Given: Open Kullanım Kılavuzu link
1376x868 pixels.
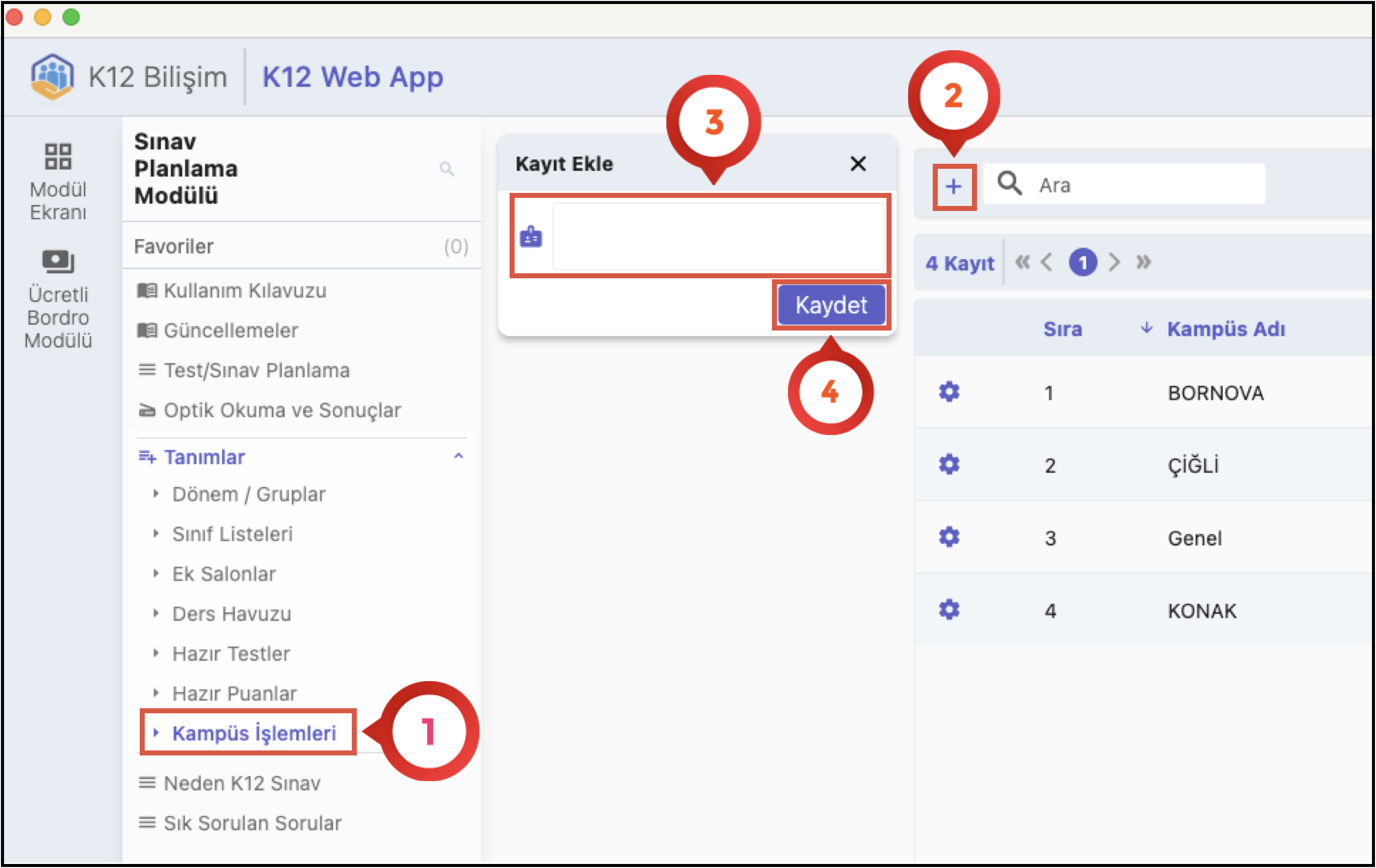Looking at the screenshot, I should point(245,291).
